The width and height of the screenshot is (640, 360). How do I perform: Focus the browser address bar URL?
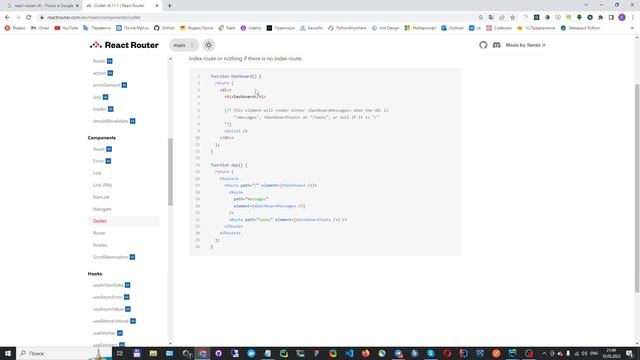click(x=93, y=18)
